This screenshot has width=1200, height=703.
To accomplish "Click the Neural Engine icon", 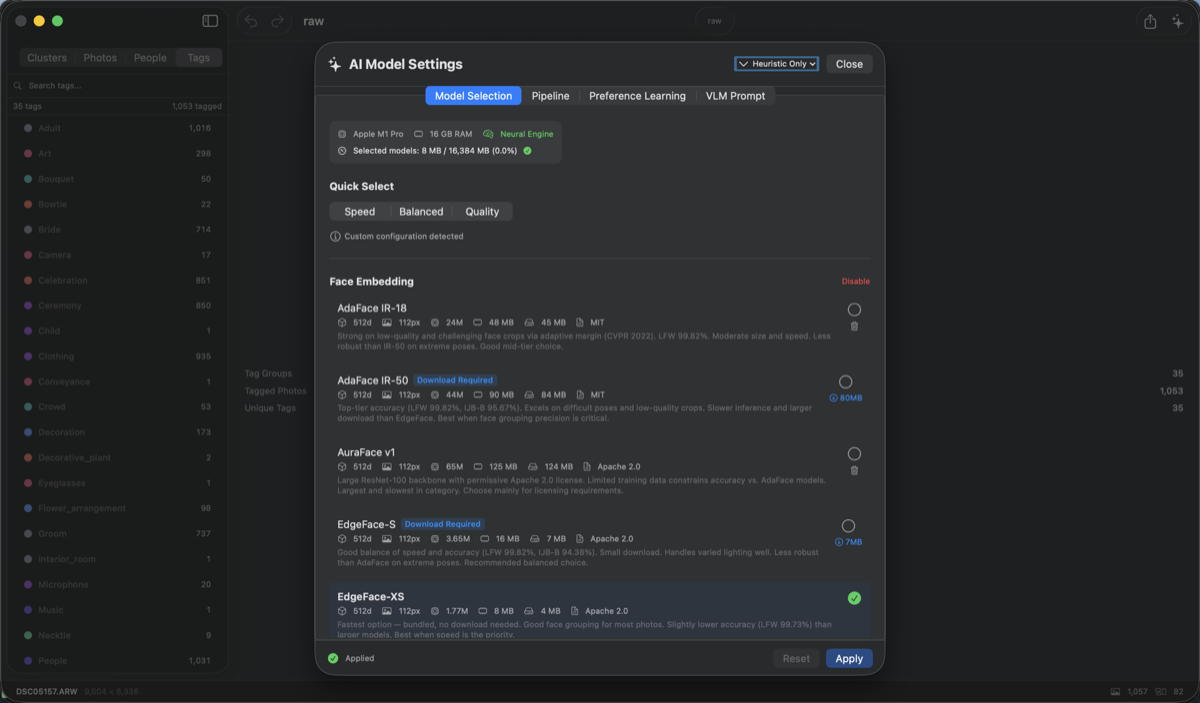I will 489,134.
